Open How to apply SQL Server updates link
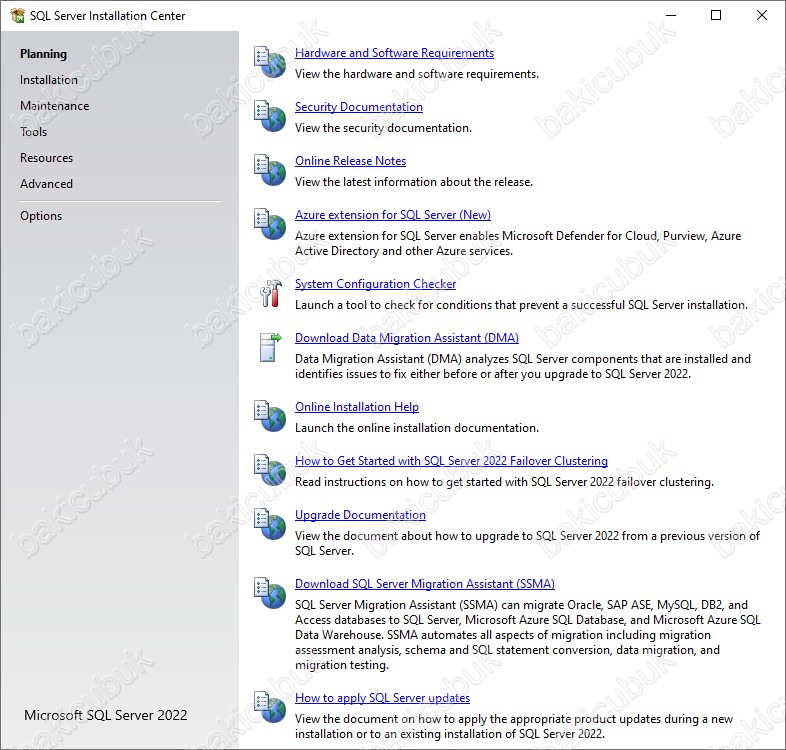Screen dimensions: 786x750 pos(382,698)
